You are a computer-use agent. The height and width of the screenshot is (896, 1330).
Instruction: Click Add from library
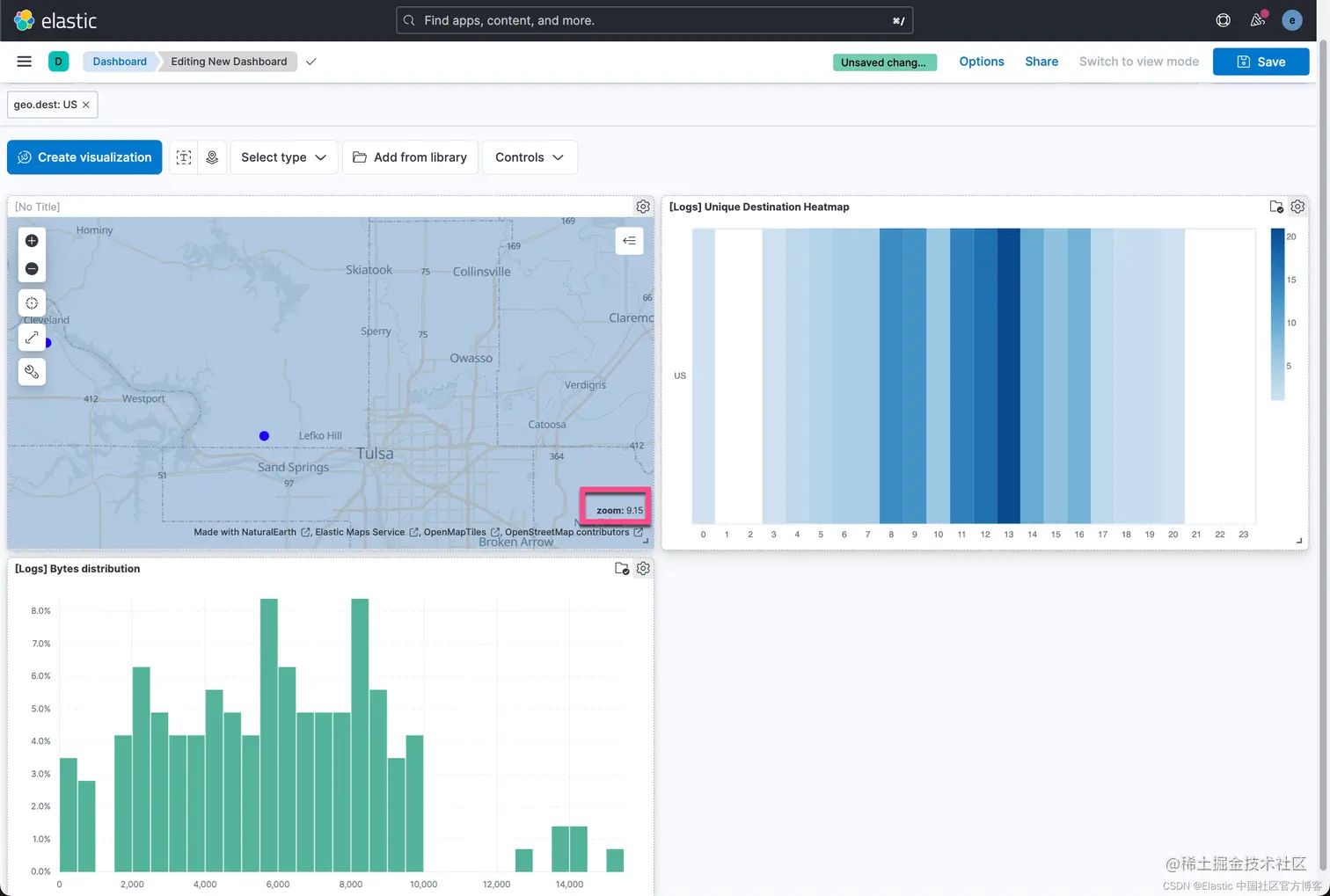point(410,157)
